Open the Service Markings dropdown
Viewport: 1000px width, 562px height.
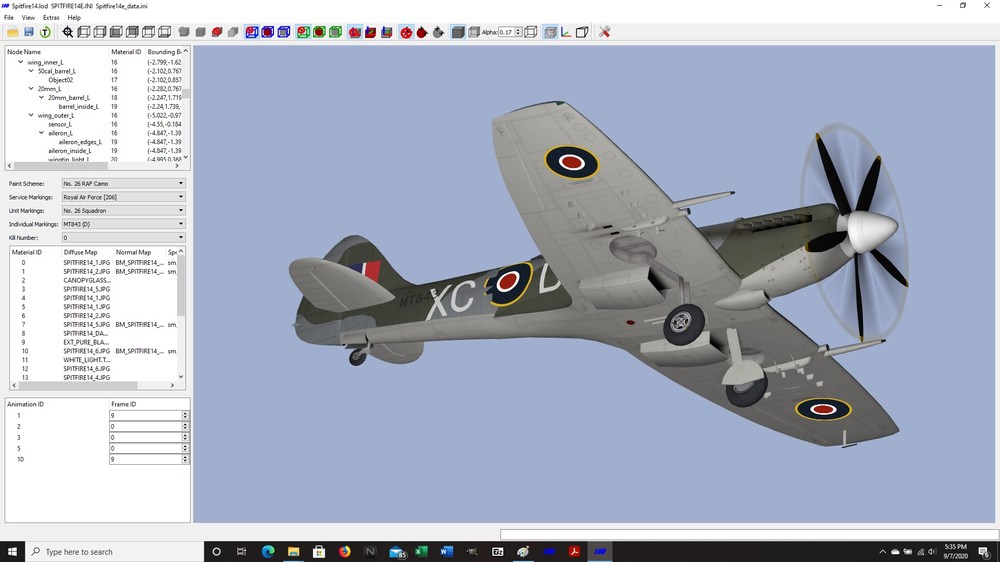tap(123, 197)
